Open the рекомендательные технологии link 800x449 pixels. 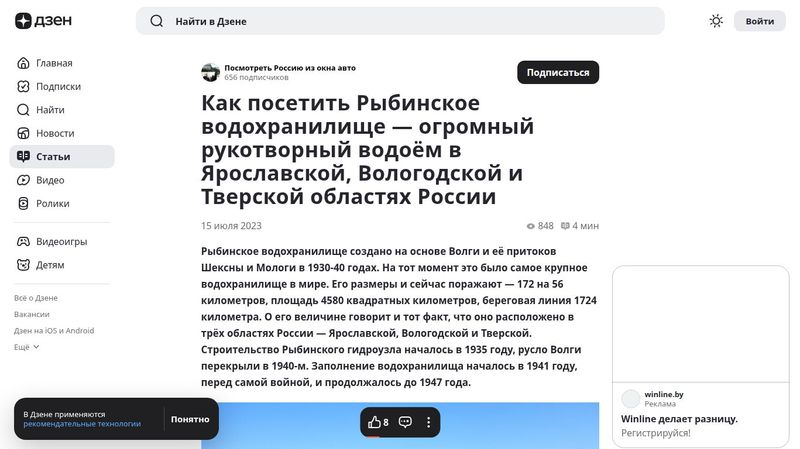[82, 424]
